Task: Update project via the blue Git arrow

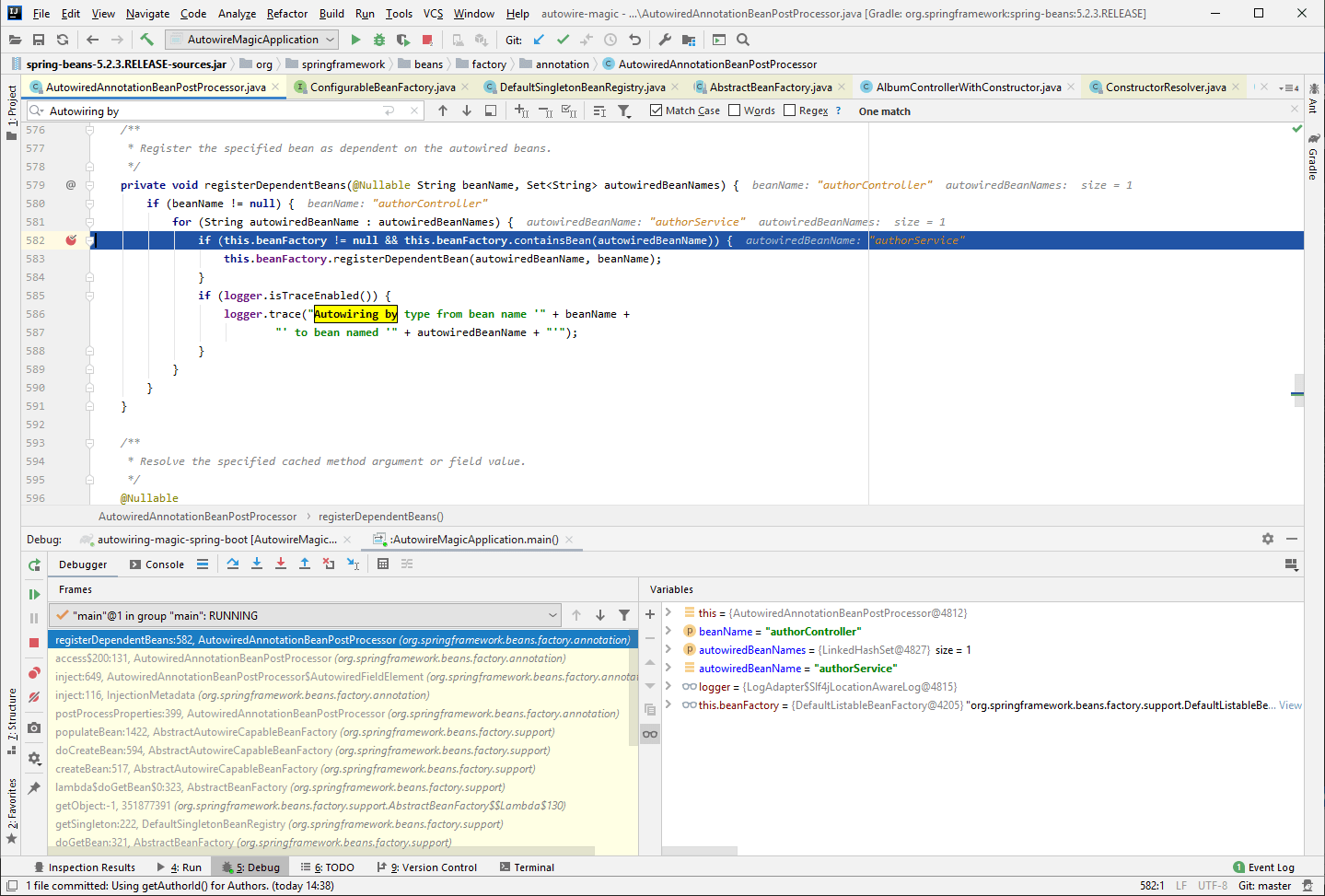Action: click(x=539, y=40)
